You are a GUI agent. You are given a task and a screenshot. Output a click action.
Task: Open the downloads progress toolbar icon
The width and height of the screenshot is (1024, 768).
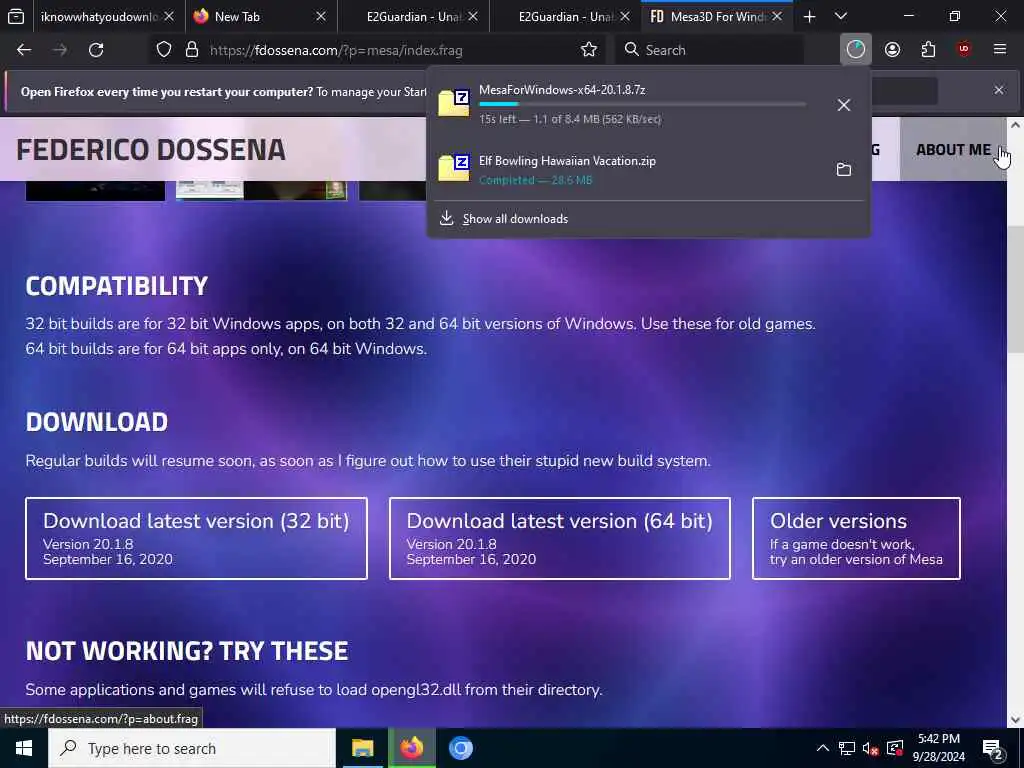click(856, 50)
